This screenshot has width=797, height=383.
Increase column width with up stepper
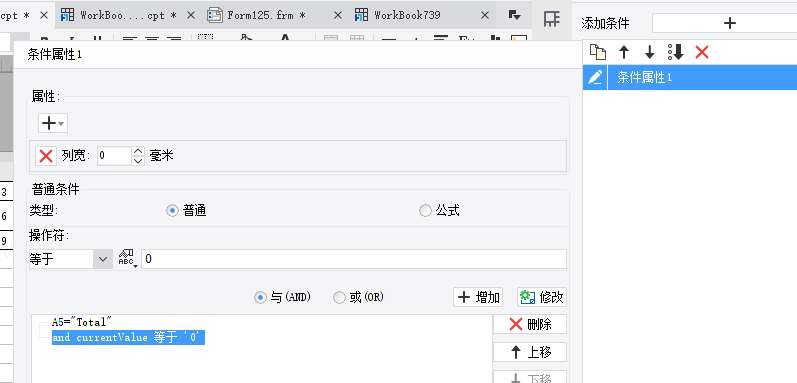pyautogui.click(x=138, y=151)
